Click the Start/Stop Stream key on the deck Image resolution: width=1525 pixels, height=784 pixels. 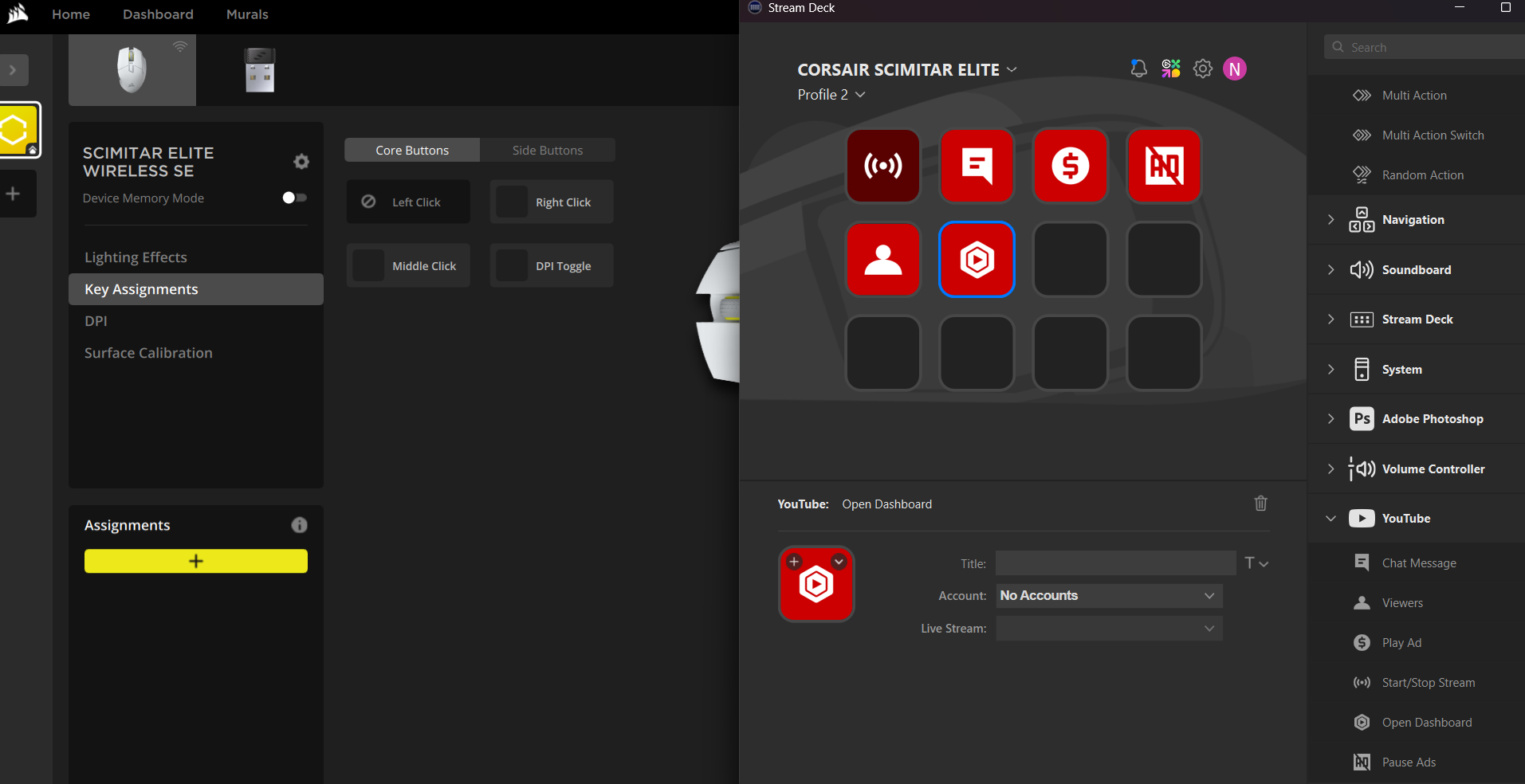point(883,166)
